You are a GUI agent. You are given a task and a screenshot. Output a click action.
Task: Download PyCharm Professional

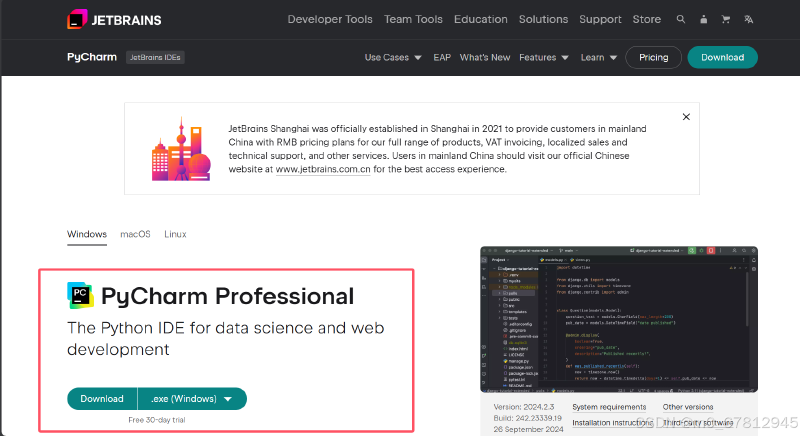point(102,399)
